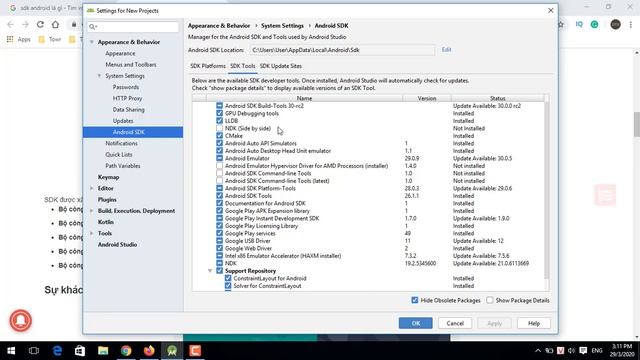Check Android SDK Command-line Tools (latest)
Image resolution: width=640 pixels, height=360 pixels.
click(x=220, y=181)
